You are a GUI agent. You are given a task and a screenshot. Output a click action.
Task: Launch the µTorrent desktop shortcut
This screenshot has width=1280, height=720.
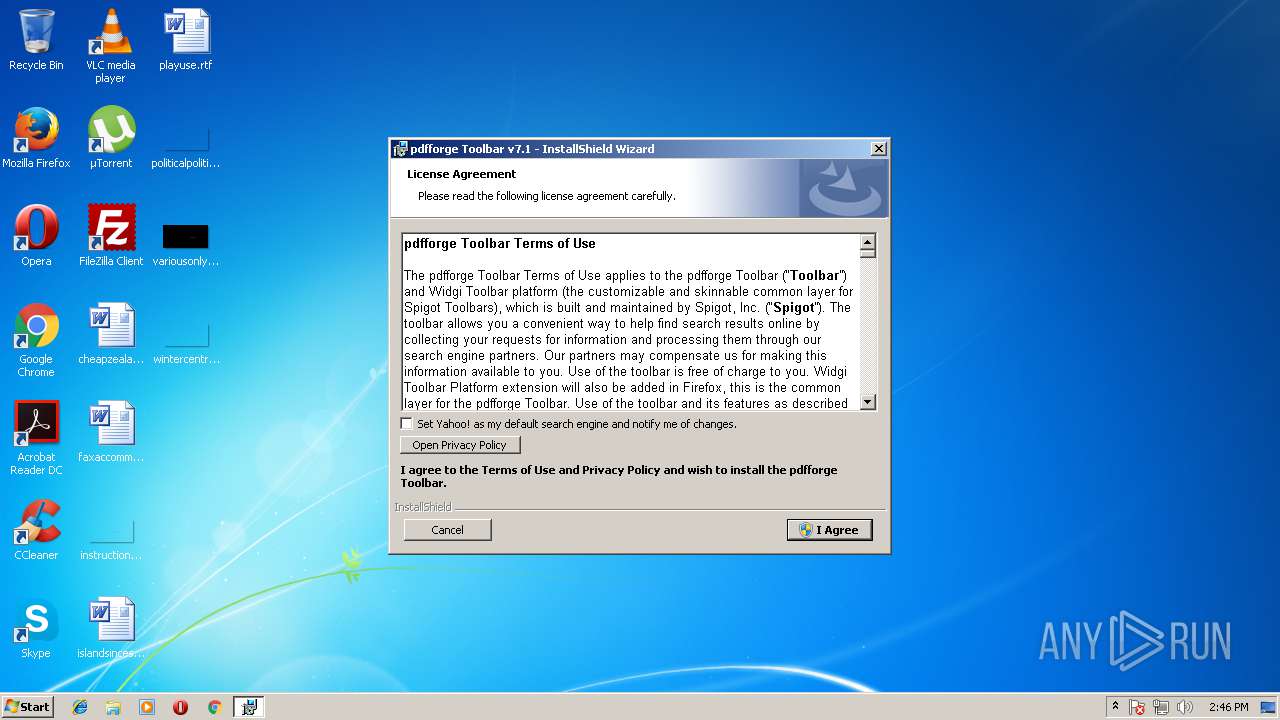click(x=111, y=138)
